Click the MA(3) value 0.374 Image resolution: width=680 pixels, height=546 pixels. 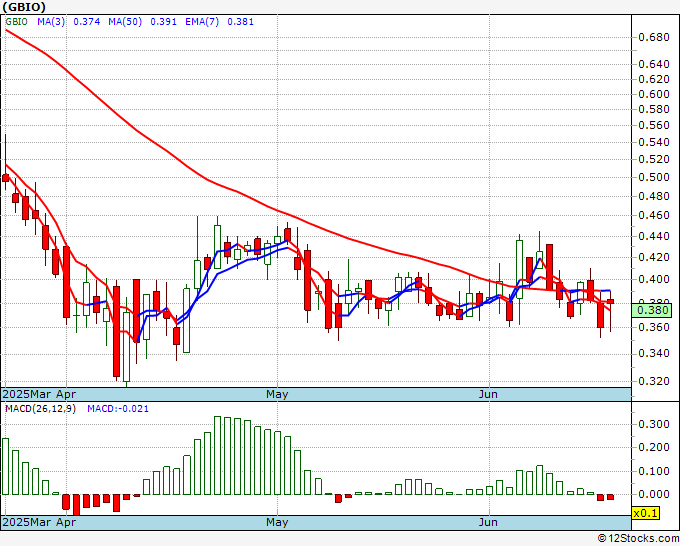click(87, 22)
